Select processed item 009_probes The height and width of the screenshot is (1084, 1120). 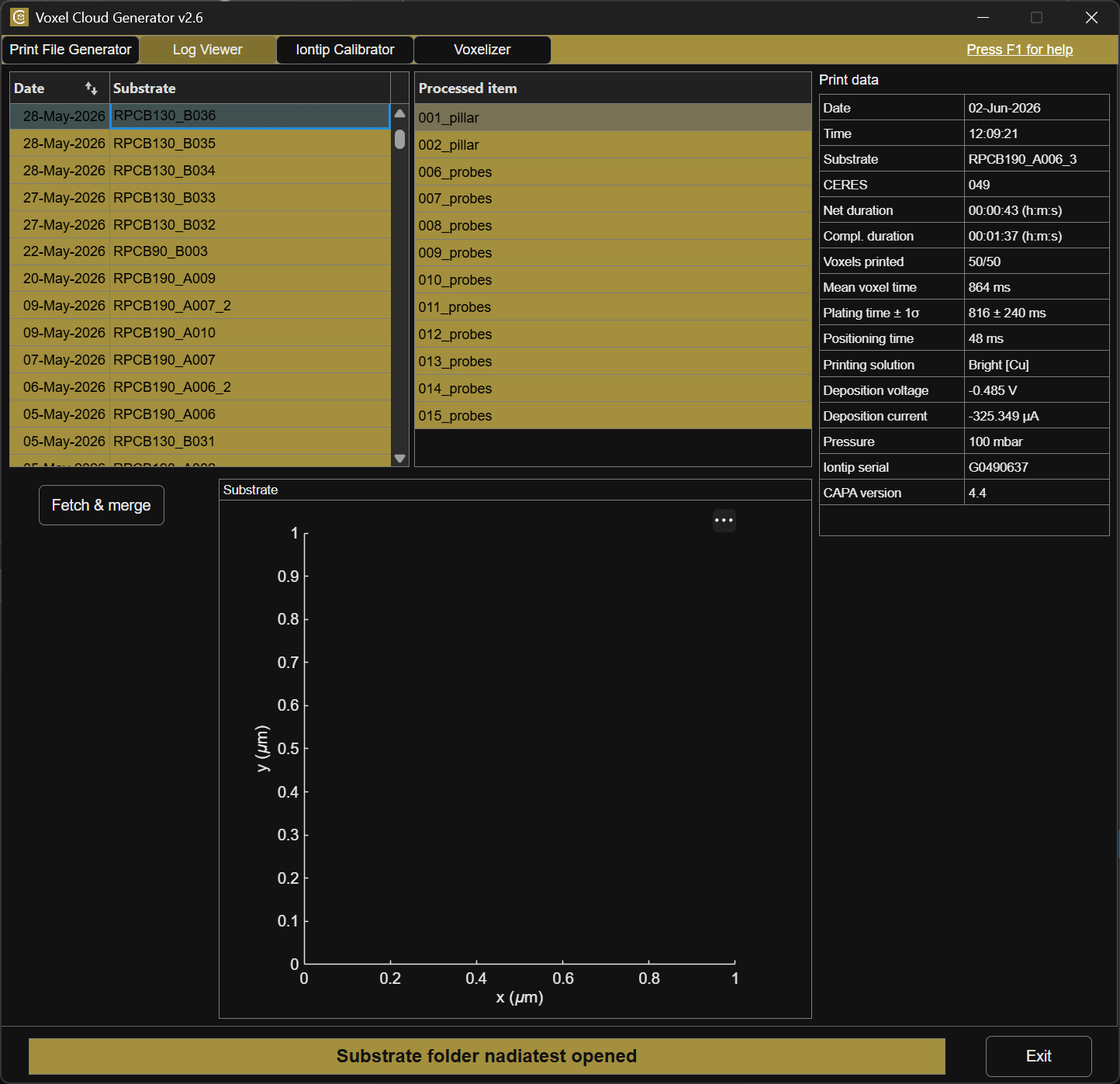coord(613,253)
